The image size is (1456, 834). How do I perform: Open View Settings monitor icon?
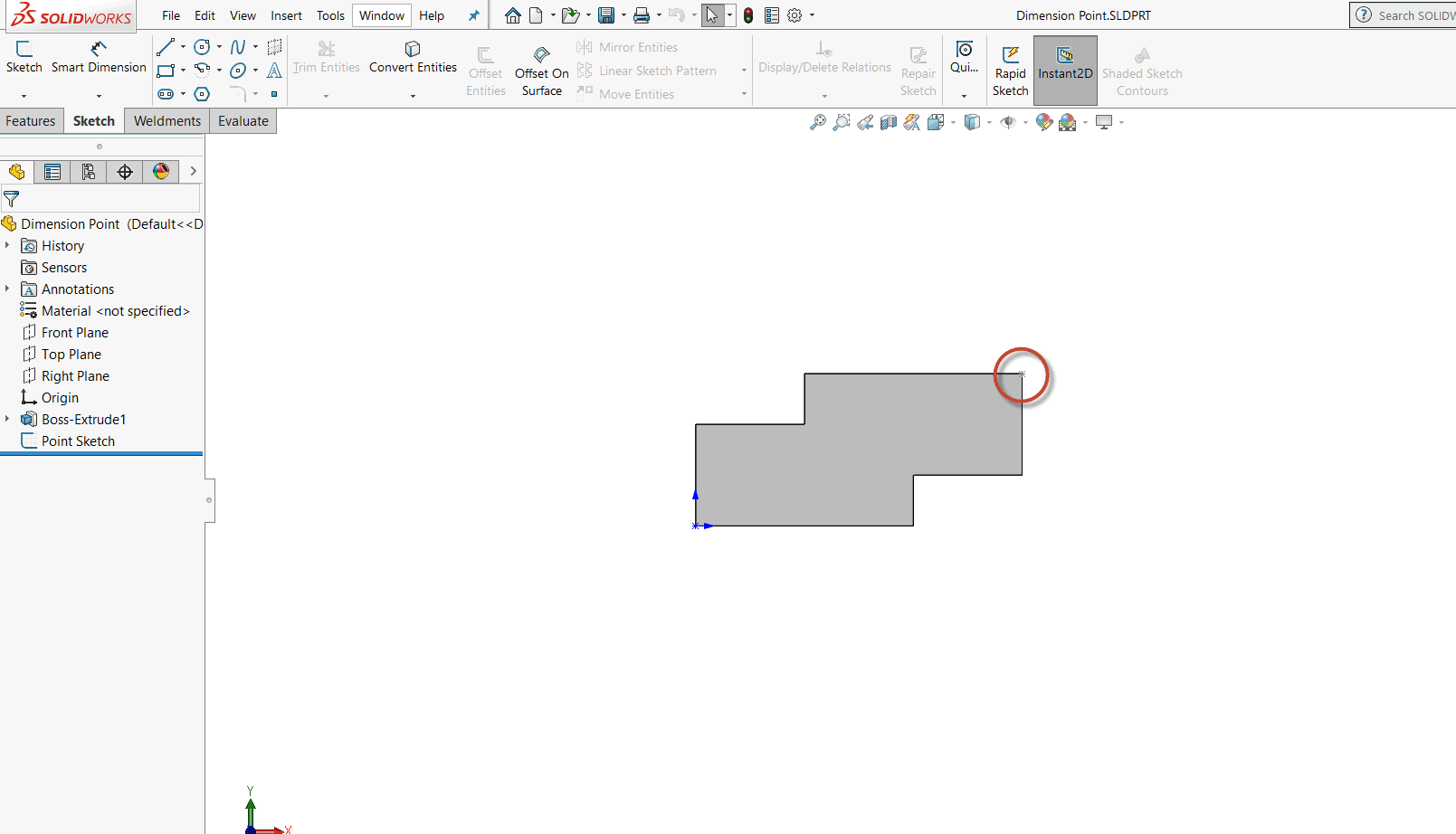click(1104, 122)
